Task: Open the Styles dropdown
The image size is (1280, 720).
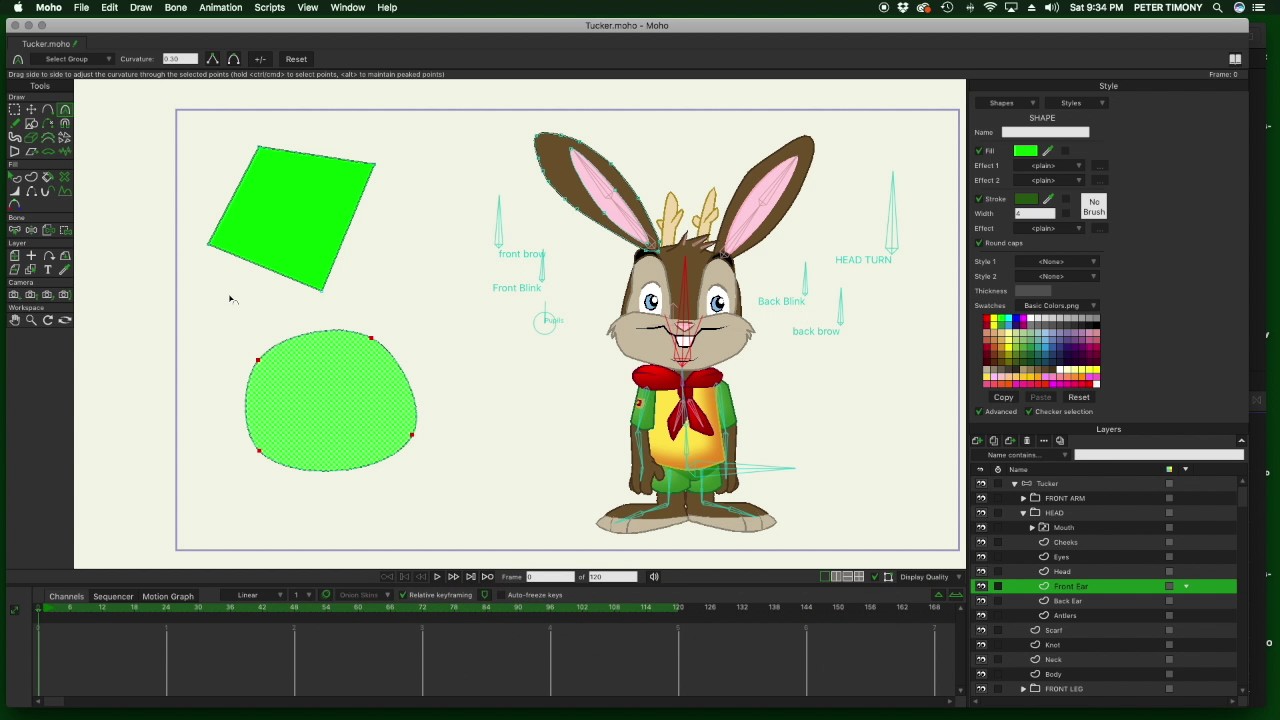Action: (x=1076, y=103)
